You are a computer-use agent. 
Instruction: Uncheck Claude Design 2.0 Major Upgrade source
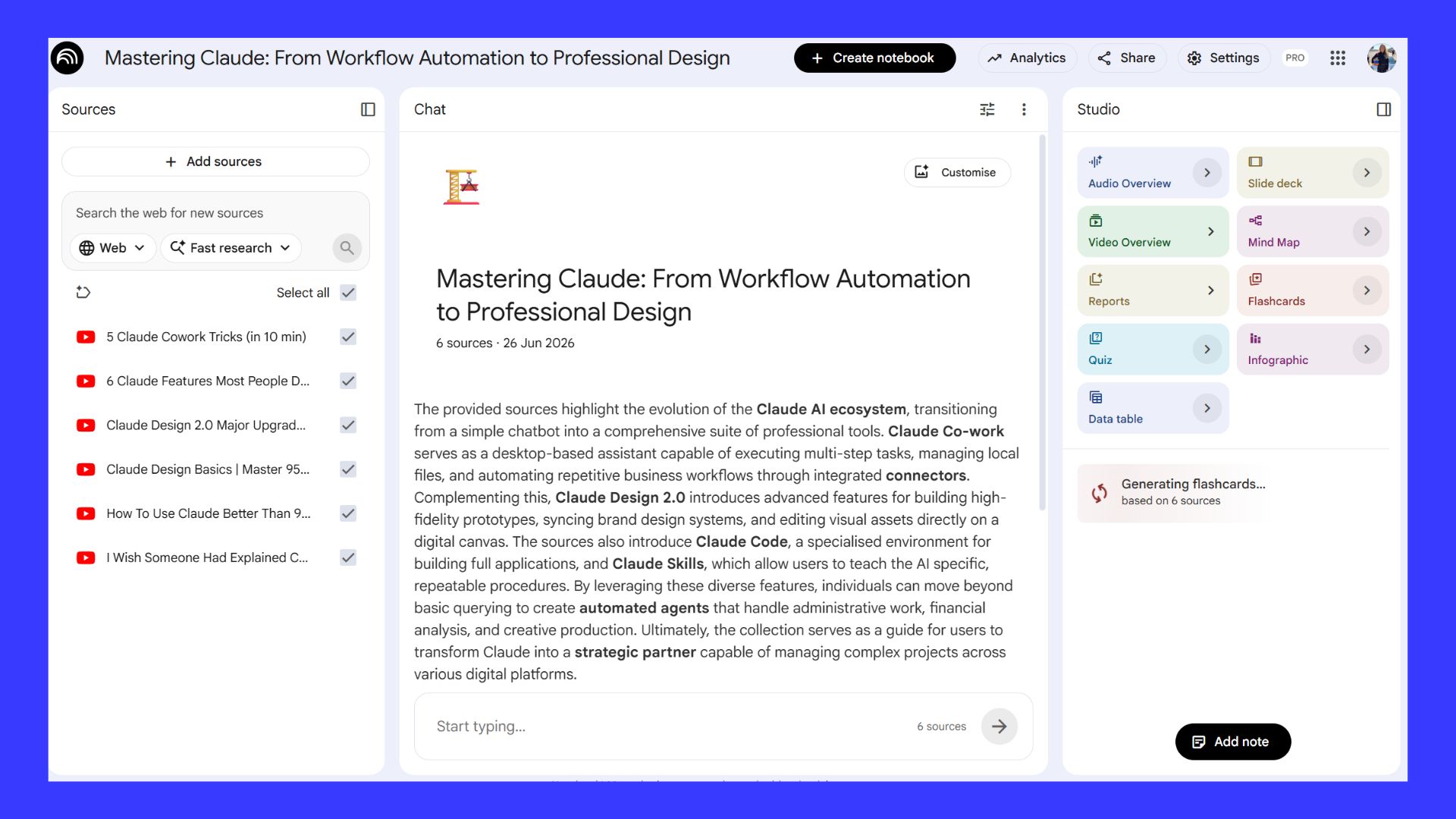[348, 425]
